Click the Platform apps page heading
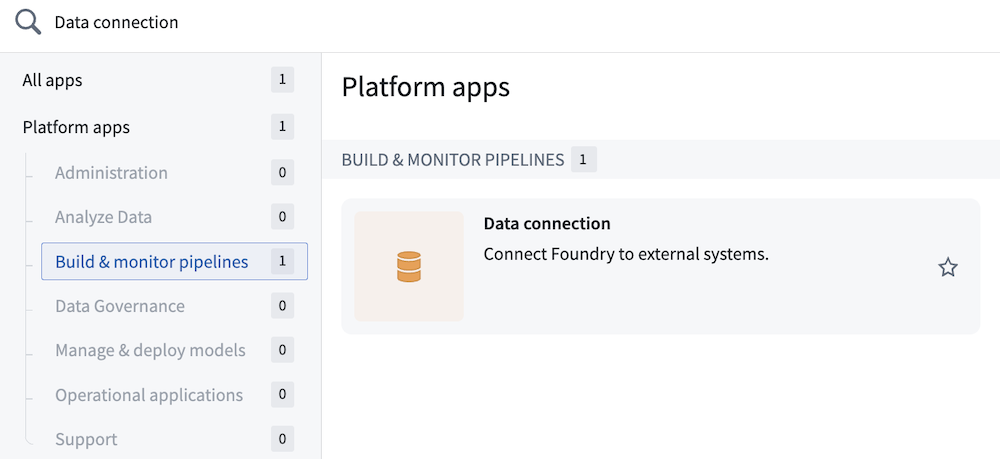Screen dimensions: 1000x459 (425, 87)
